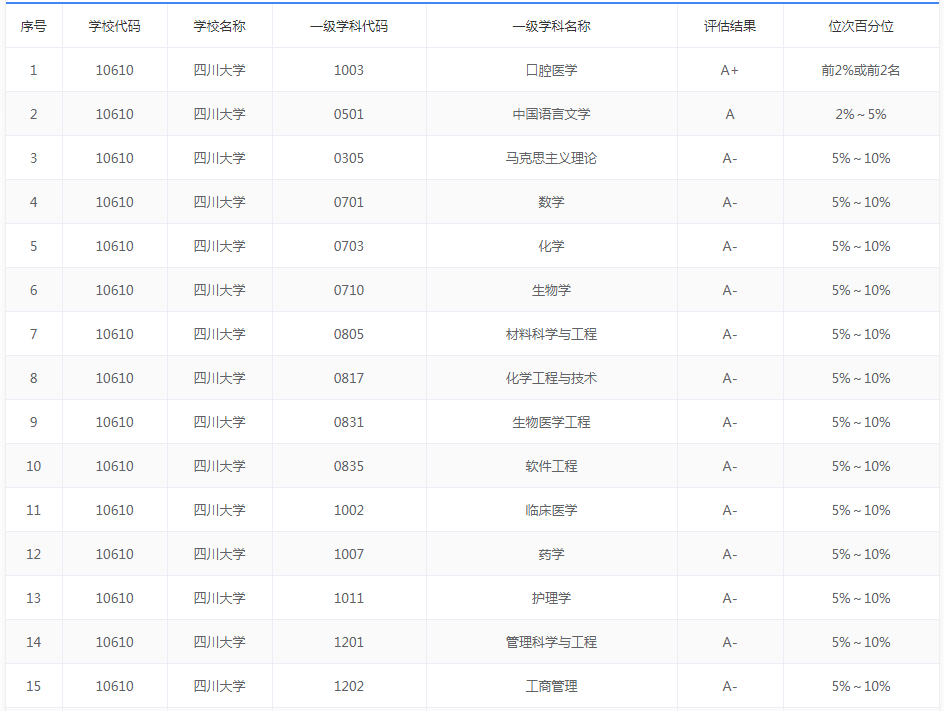Image resolution: width=944 pixels, height=711 pixels.
Task: Click subject code 0835
Action: pyautogui.click(x=349, y=465)
